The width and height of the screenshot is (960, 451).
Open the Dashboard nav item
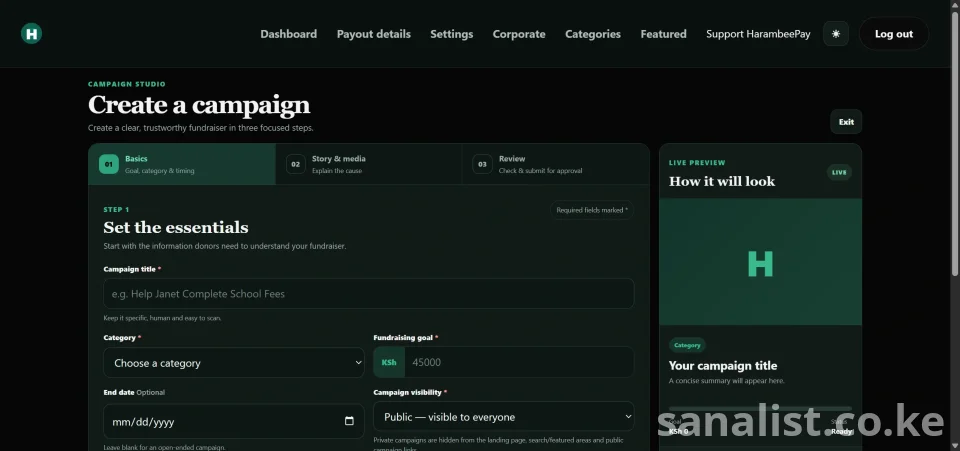click(288, 34)
